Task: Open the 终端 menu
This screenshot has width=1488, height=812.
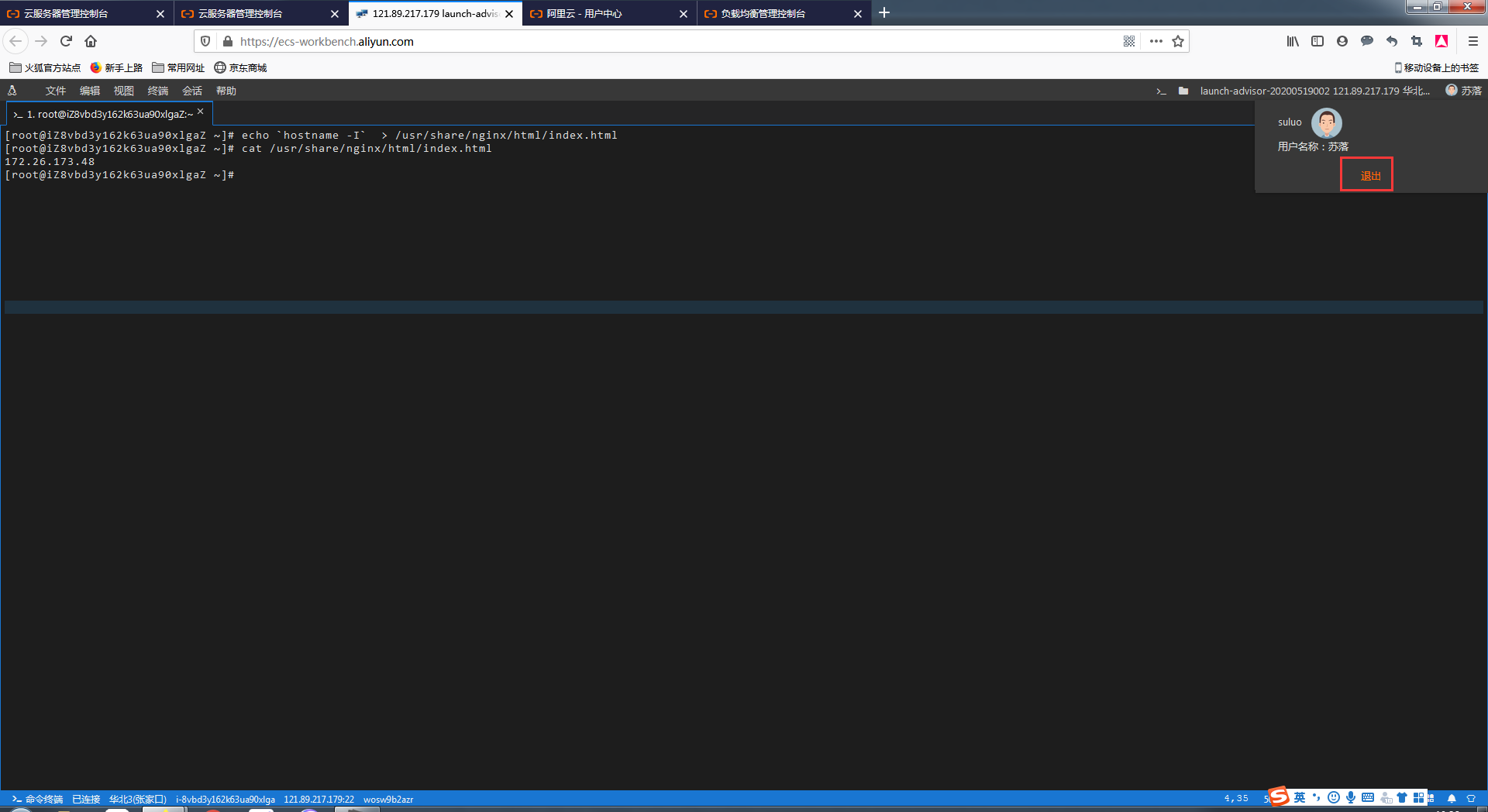Action: pyautogui.click(x=158, y=91)
